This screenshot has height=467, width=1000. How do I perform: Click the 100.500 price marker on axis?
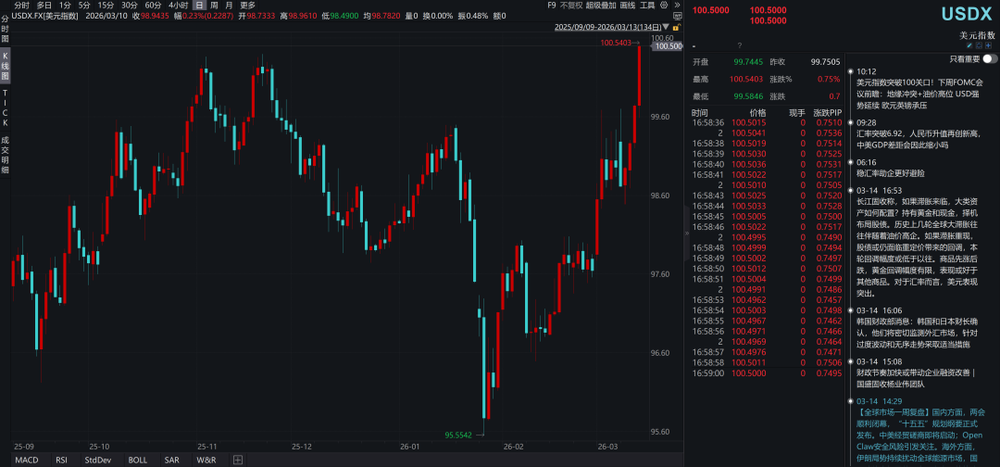(x=668, y=46)
